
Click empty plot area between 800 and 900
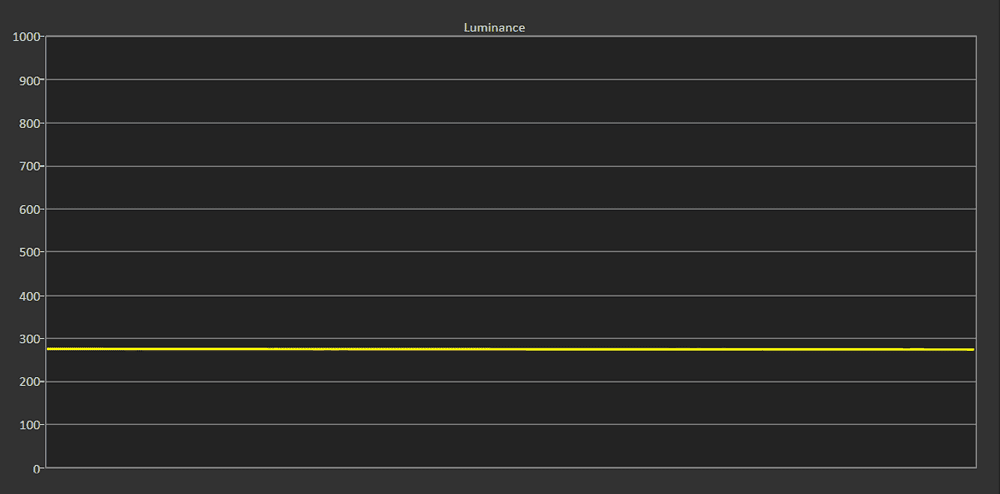pyautogui.click(x=510, y=101)
